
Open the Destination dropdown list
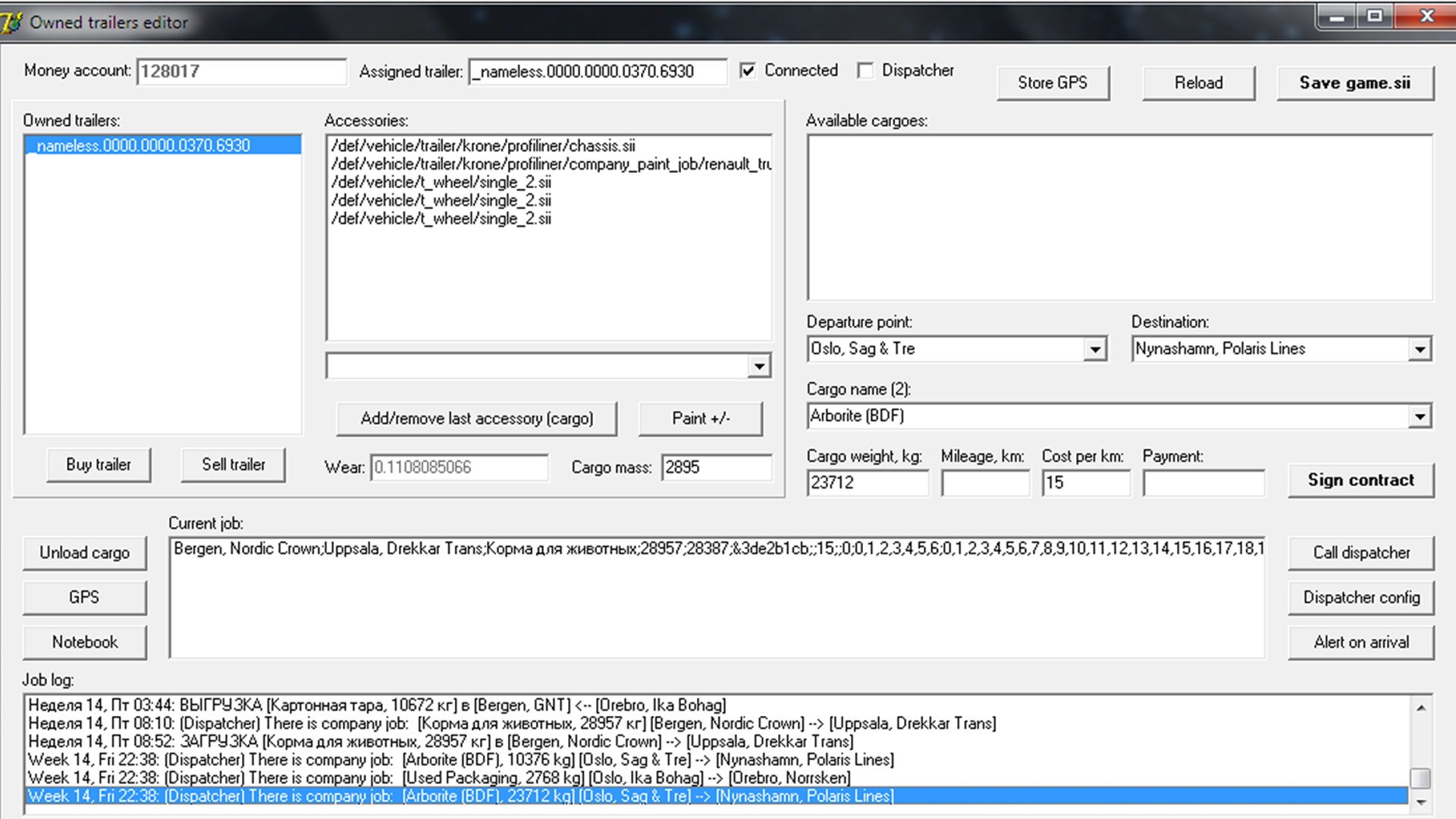point(1420,350)
